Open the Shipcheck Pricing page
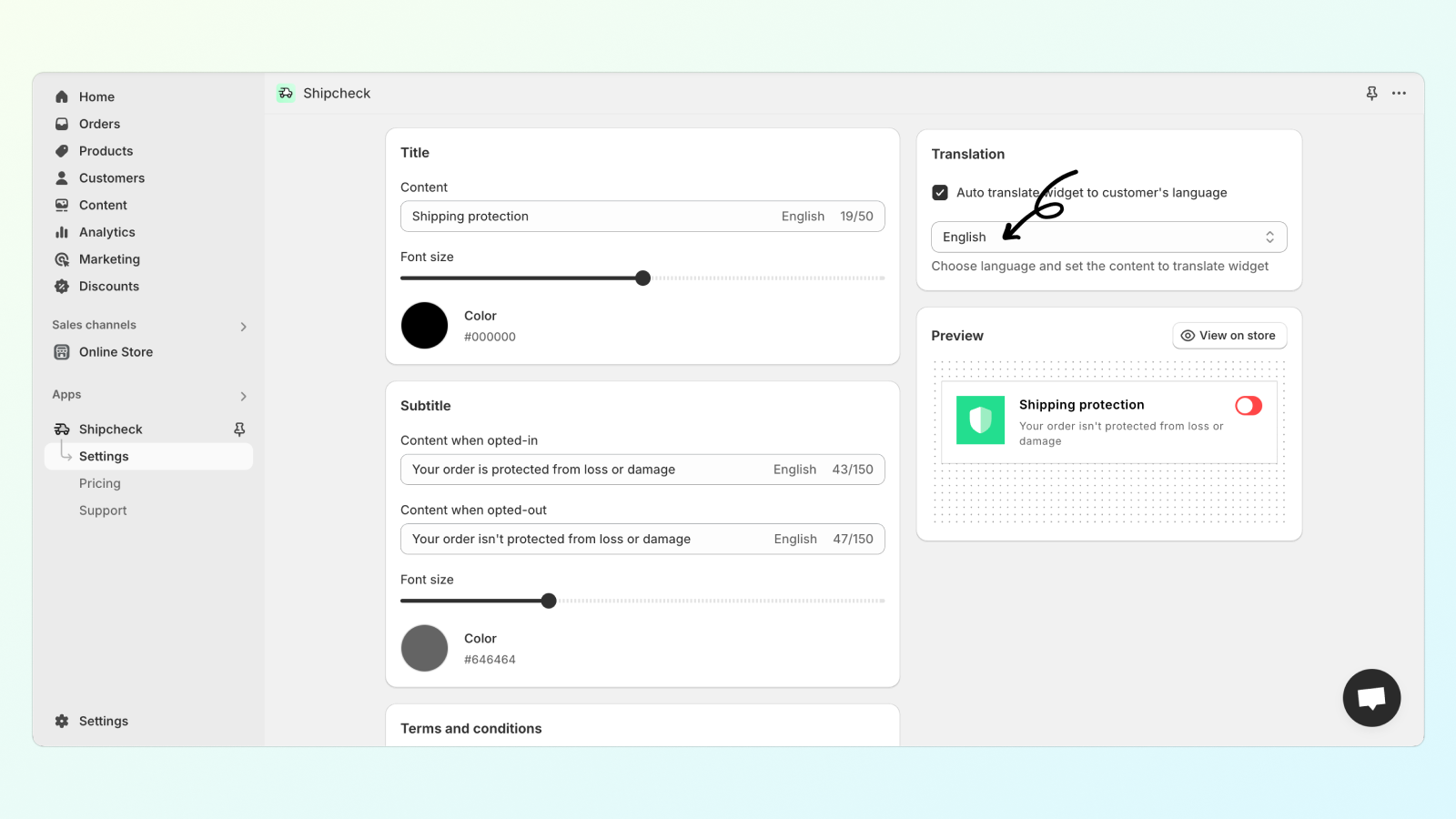 (99, 483)
